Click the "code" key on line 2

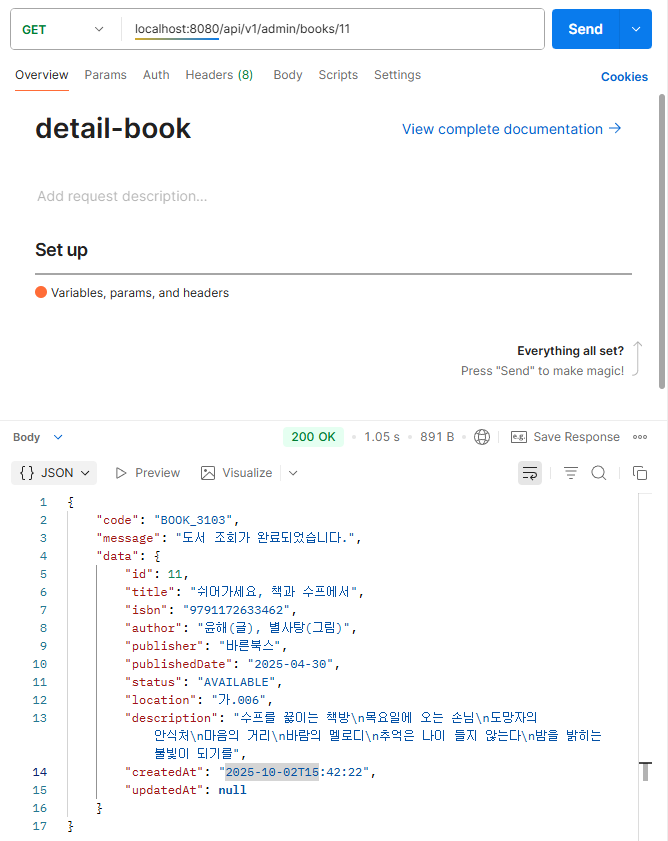coord(118,520)
